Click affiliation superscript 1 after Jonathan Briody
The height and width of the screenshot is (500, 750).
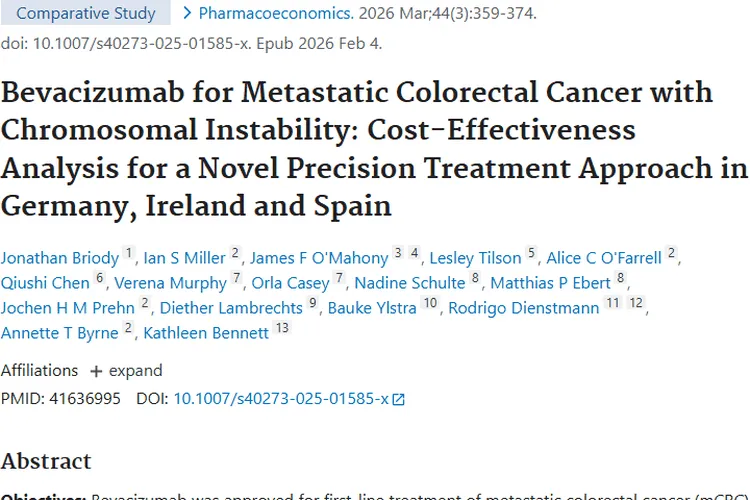click(x=128, y=255)
